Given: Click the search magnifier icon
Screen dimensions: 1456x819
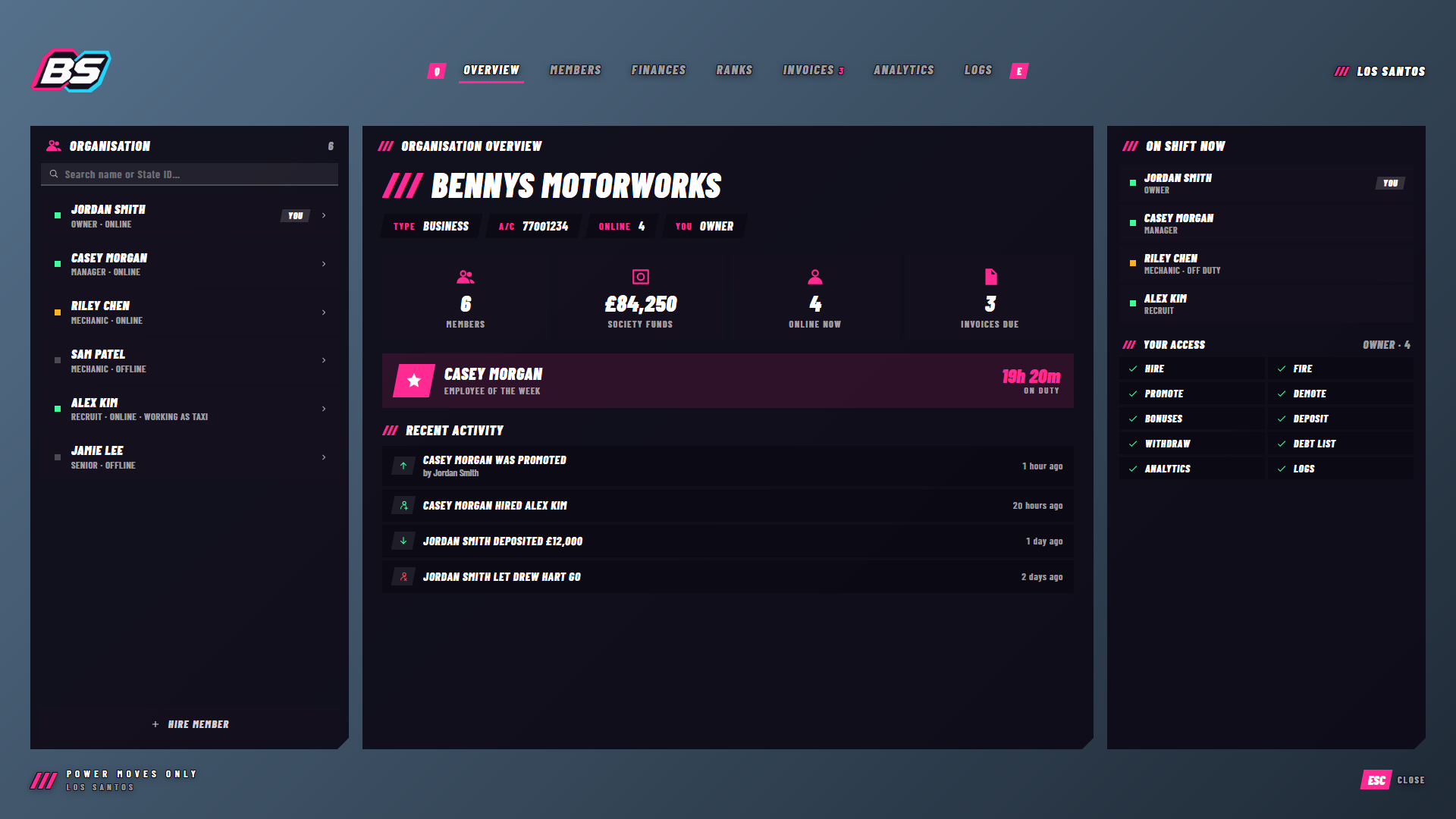Looking at the screenshot, I should (x=54, y=174).
